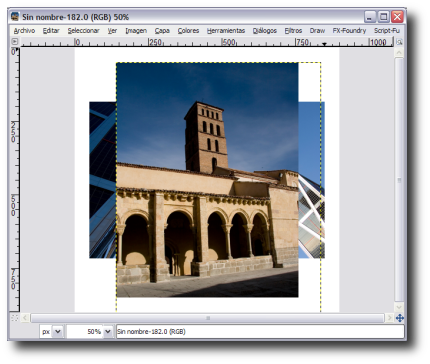Open the Editar menu
Screen dimensions: 430x364
[51, 31]
